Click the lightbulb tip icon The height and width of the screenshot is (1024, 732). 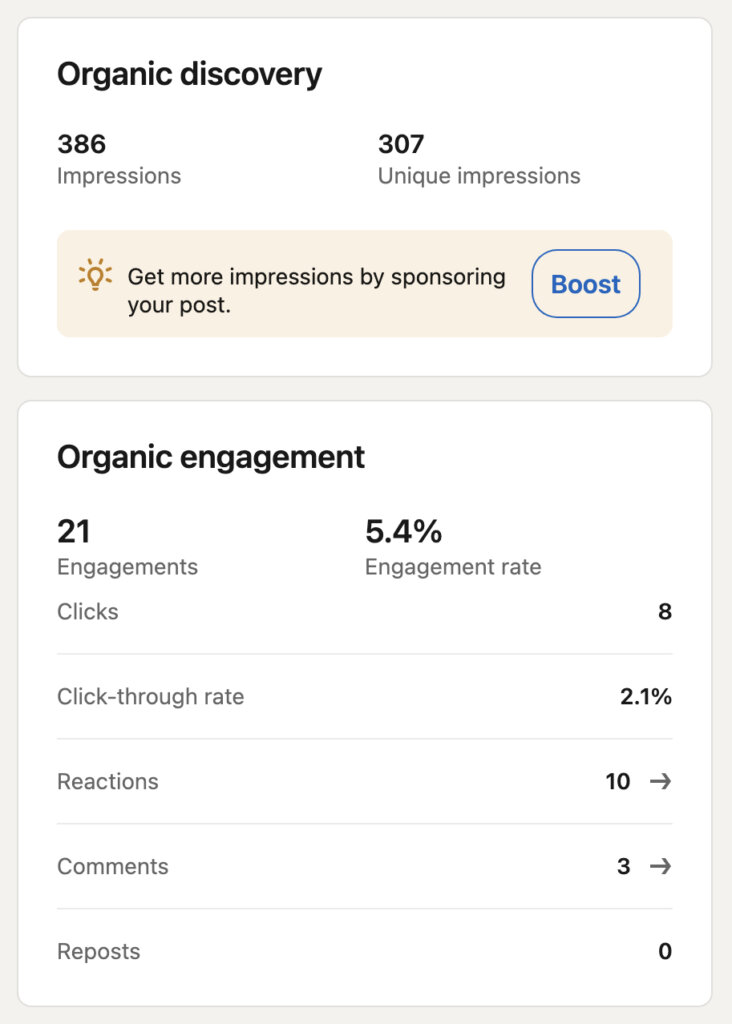pos(95,275)
